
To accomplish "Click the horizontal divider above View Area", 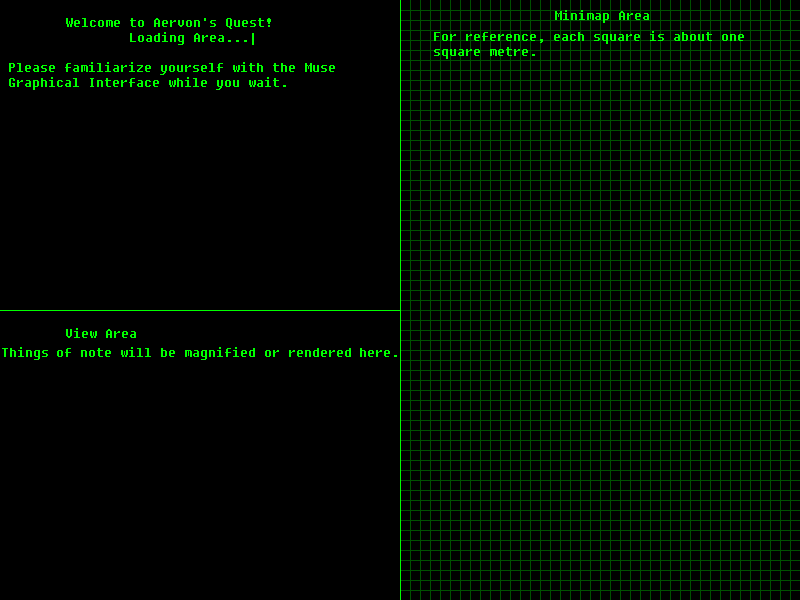I will tap(200, 310).
